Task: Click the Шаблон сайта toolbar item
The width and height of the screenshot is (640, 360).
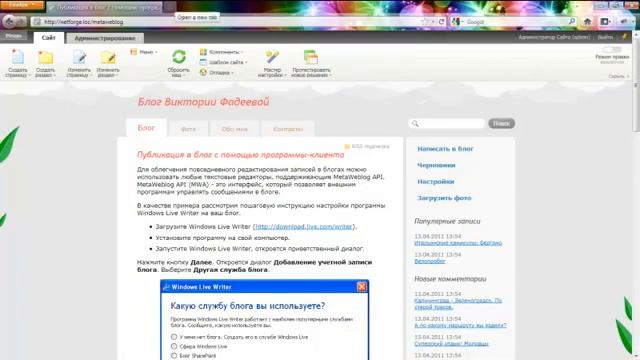Action: [x=223, y=62]
